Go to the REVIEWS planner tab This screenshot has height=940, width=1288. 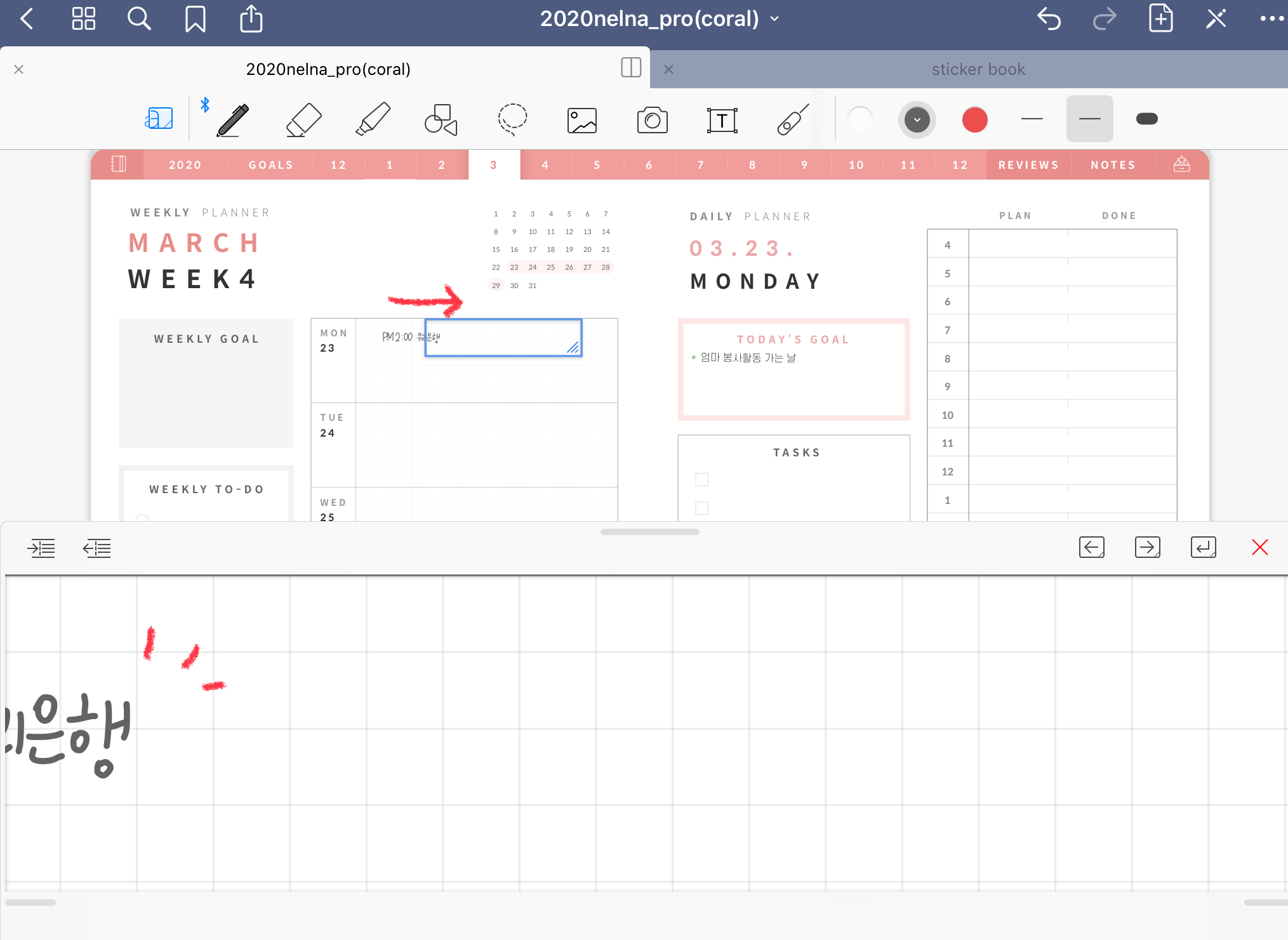point(1028,165)
